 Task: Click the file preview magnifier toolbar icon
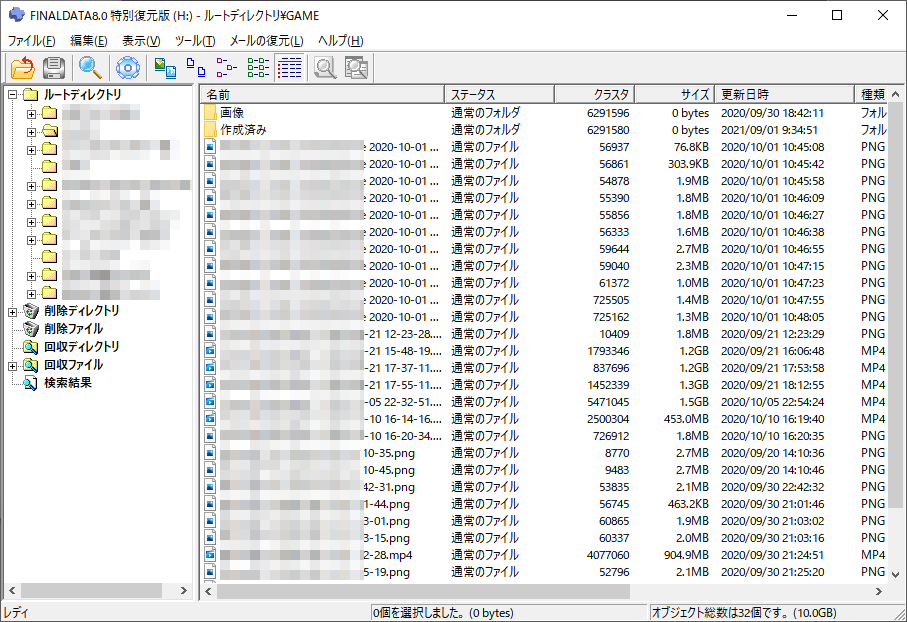[x=325, y=68]
